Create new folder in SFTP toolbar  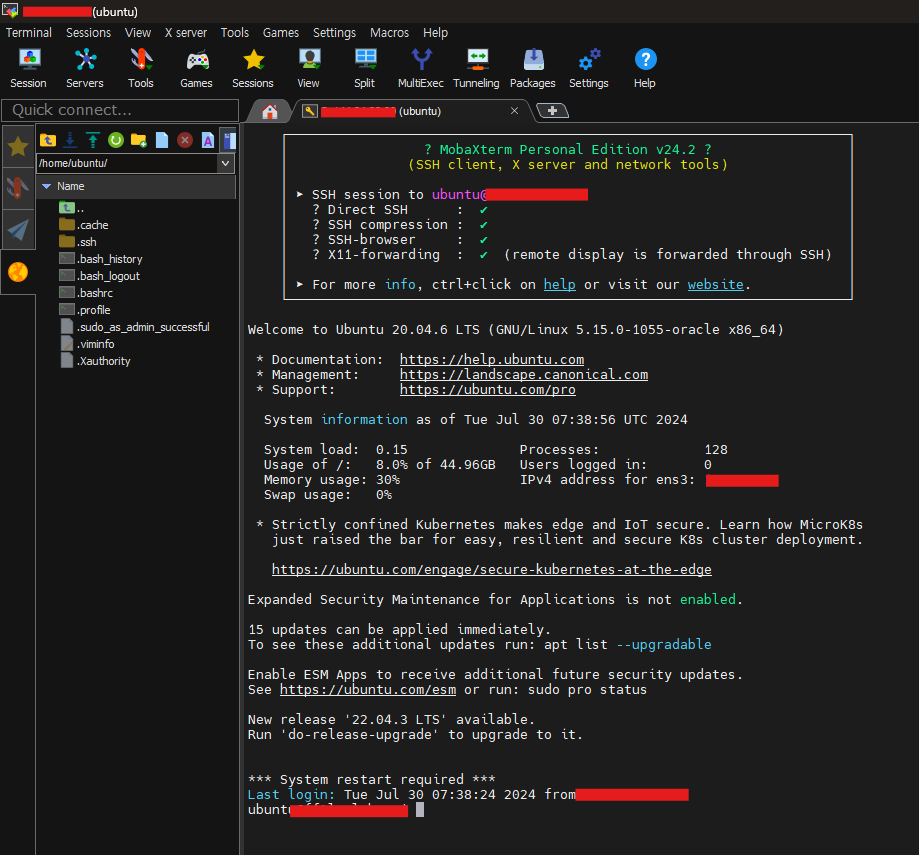click(x=139, y=140)
